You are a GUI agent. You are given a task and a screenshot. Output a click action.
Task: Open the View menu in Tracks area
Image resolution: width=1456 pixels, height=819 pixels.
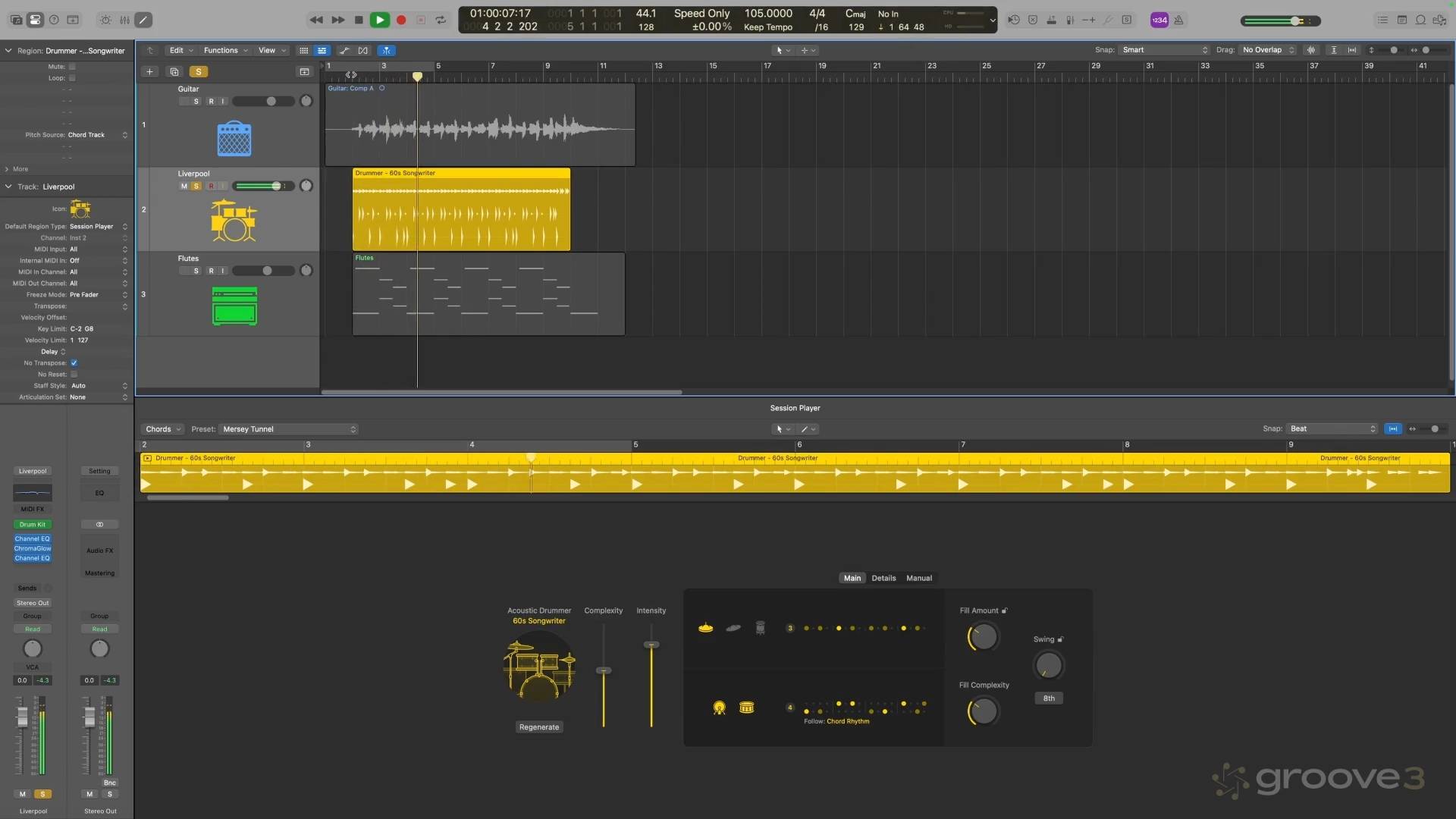click(x=272, y=50)
